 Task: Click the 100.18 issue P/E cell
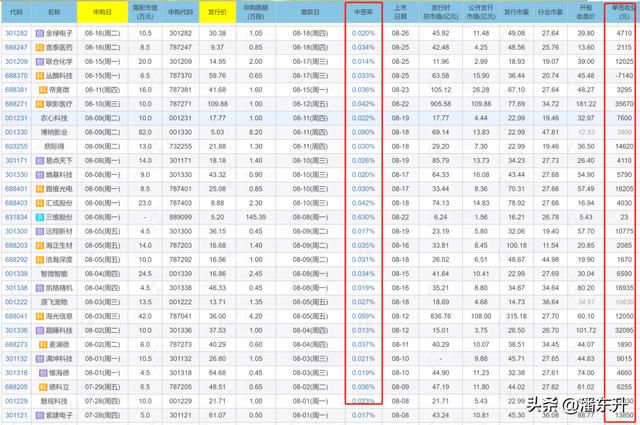point(516,245)
